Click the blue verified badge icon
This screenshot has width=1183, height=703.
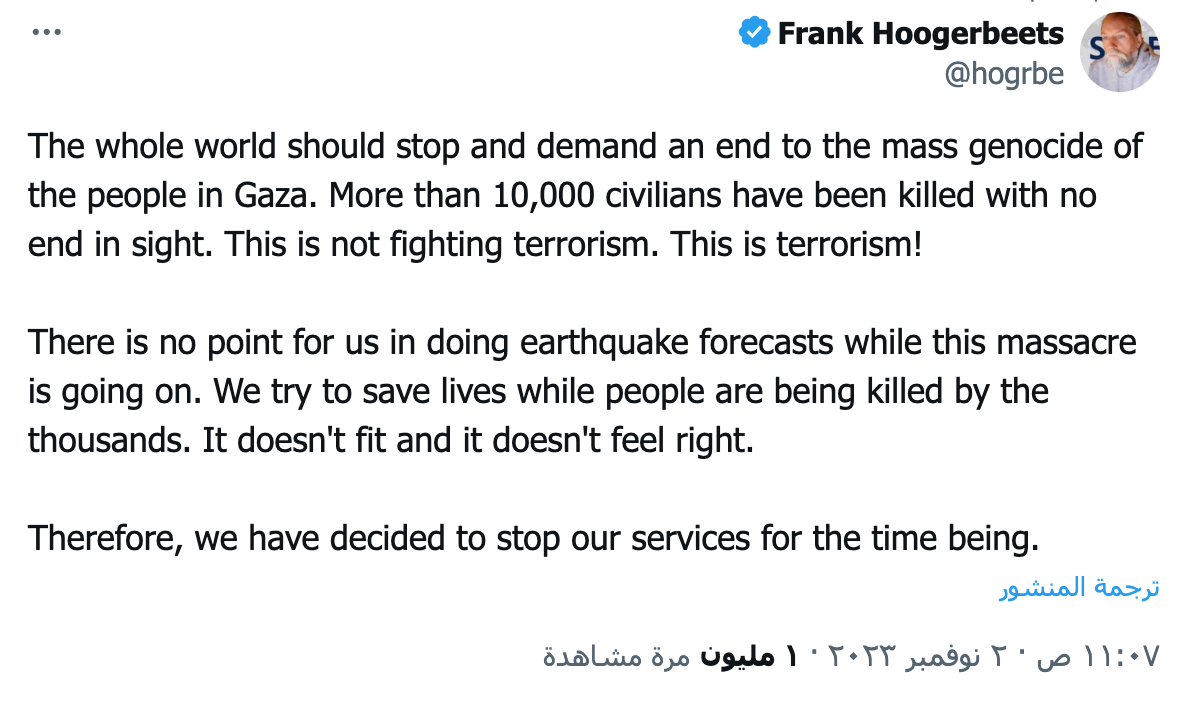(754, 32)
